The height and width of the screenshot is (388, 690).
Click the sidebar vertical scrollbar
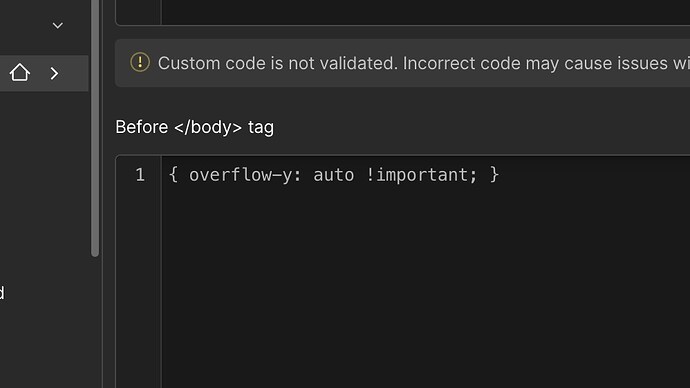95,128
